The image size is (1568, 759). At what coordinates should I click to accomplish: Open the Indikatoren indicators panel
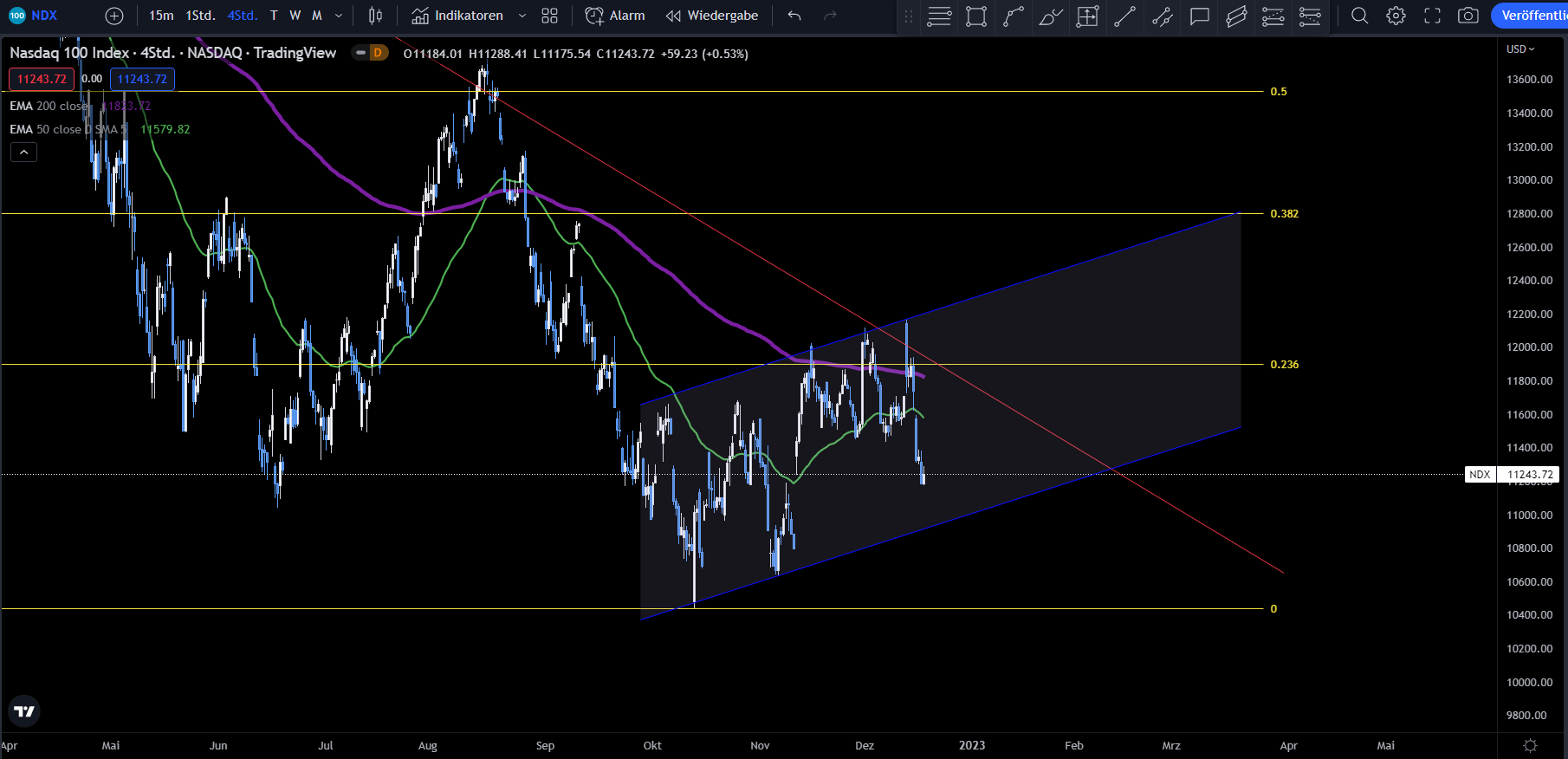(x=457, y=16)
